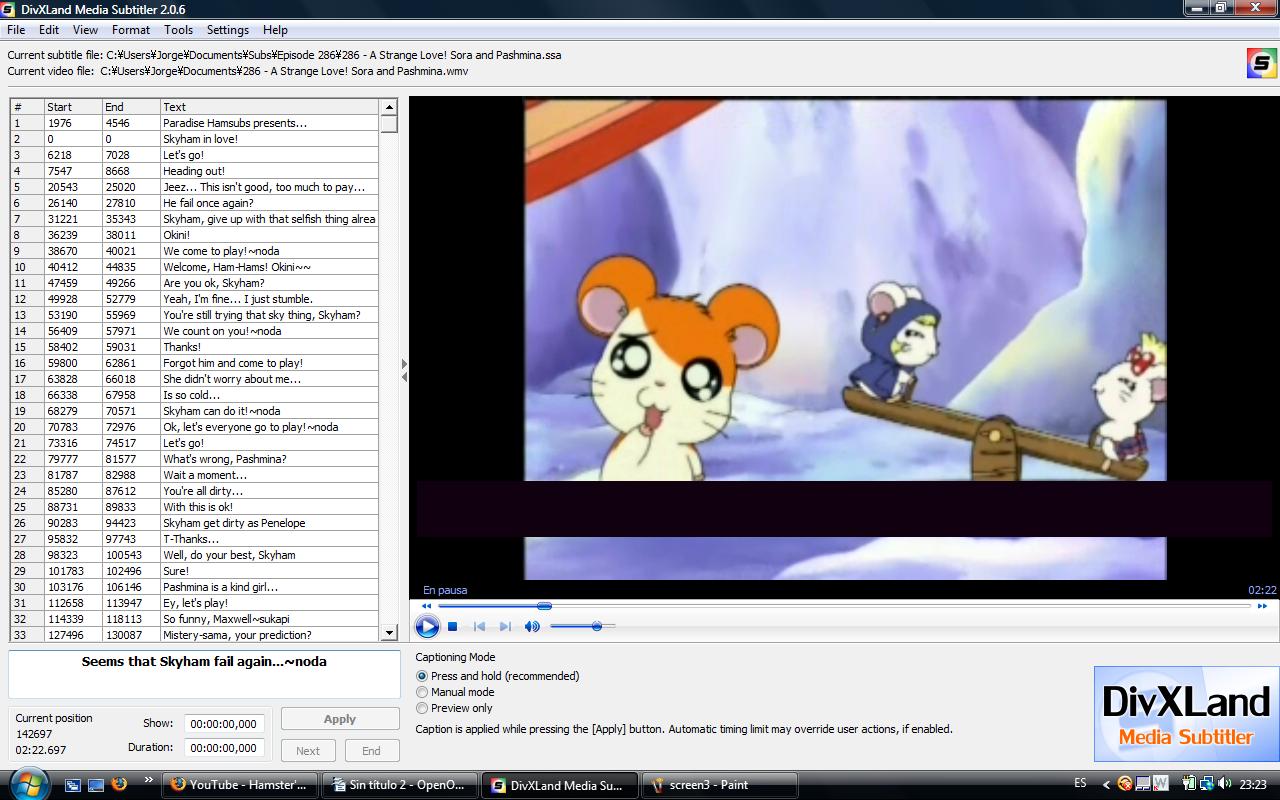Click the system tray volume icon
This screenshot has height=800, width=1280.
[x=1225, y=784]
